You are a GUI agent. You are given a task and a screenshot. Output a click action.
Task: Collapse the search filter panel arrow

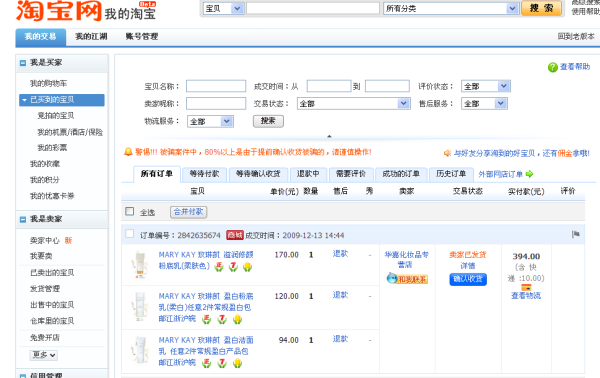(x=329, y=136)
